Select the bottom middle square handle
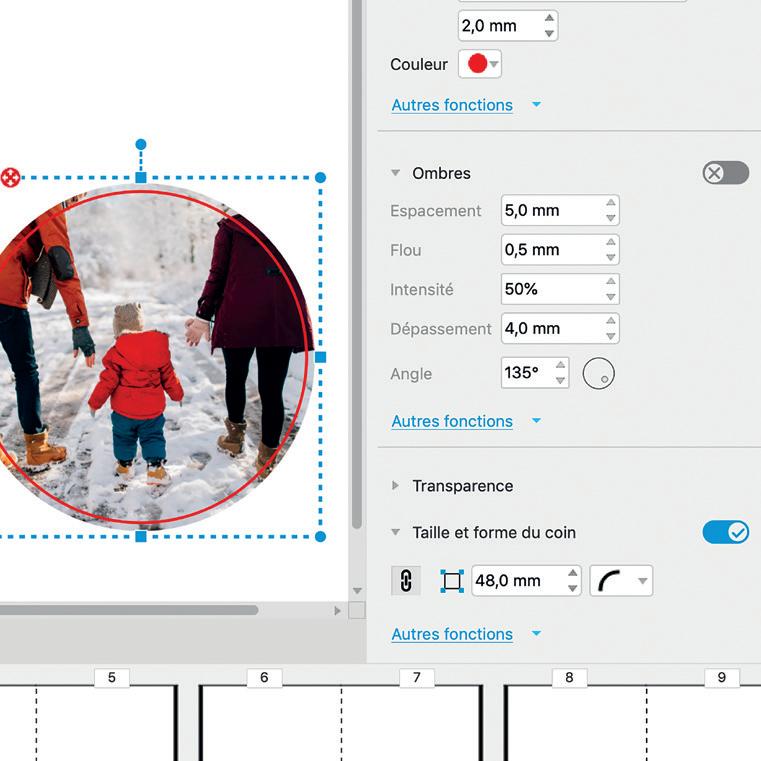The width and height of the screenshot is (761, 761). click(141, 536)
